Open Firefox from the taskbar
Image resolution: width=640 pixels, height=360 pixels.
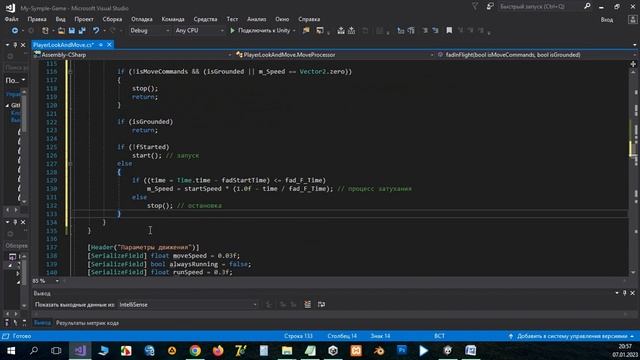click(218, 351)
